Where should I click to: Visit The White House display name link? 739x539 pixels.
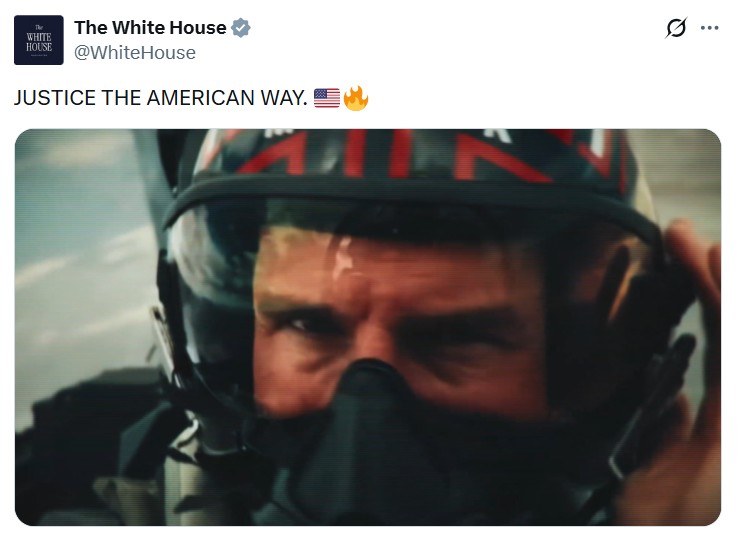pos(150,28)
